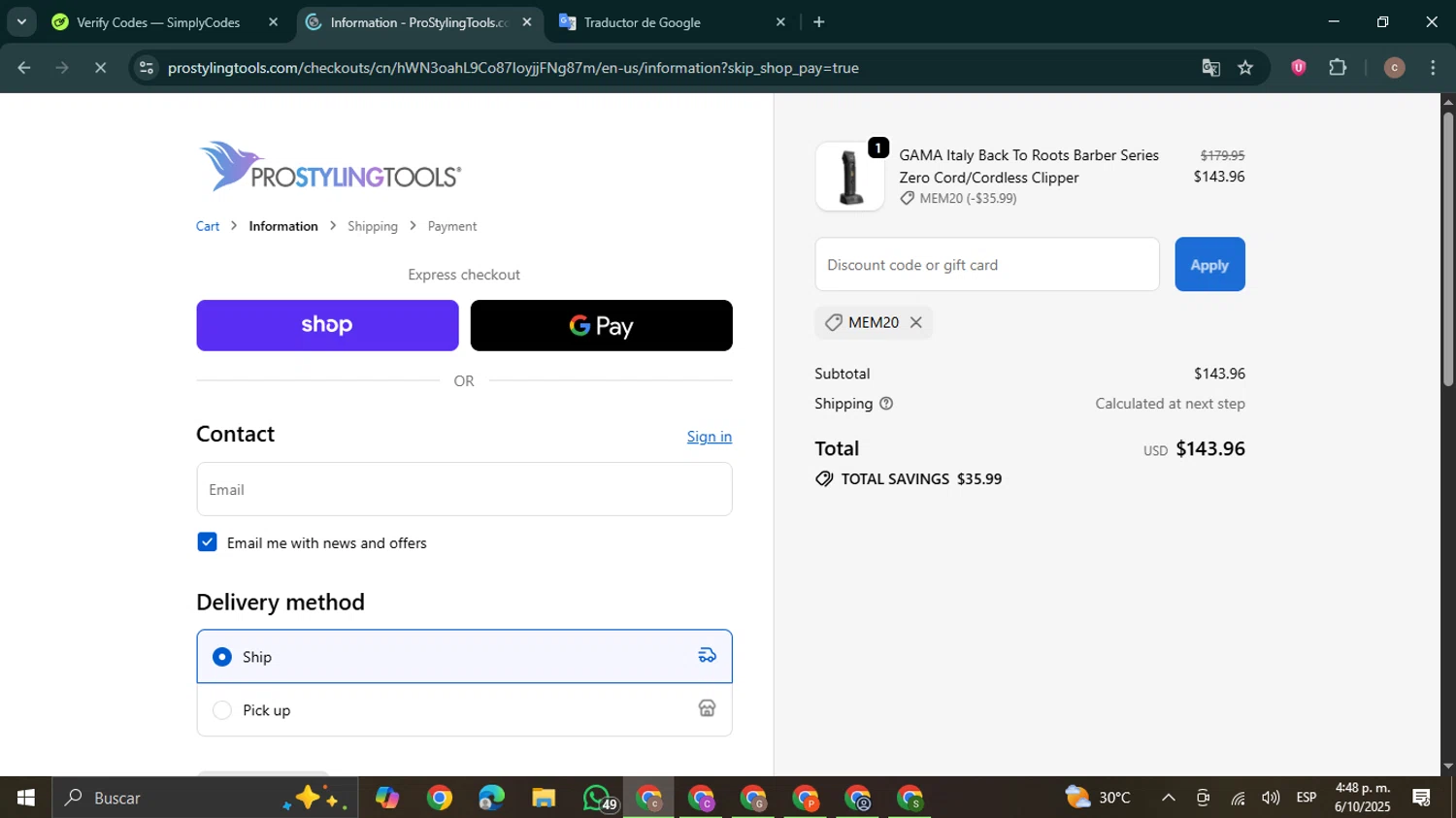This screenshot has height=818, width=1456.
Task: Close the Verify Codes tab
Action: coord(273,22)
